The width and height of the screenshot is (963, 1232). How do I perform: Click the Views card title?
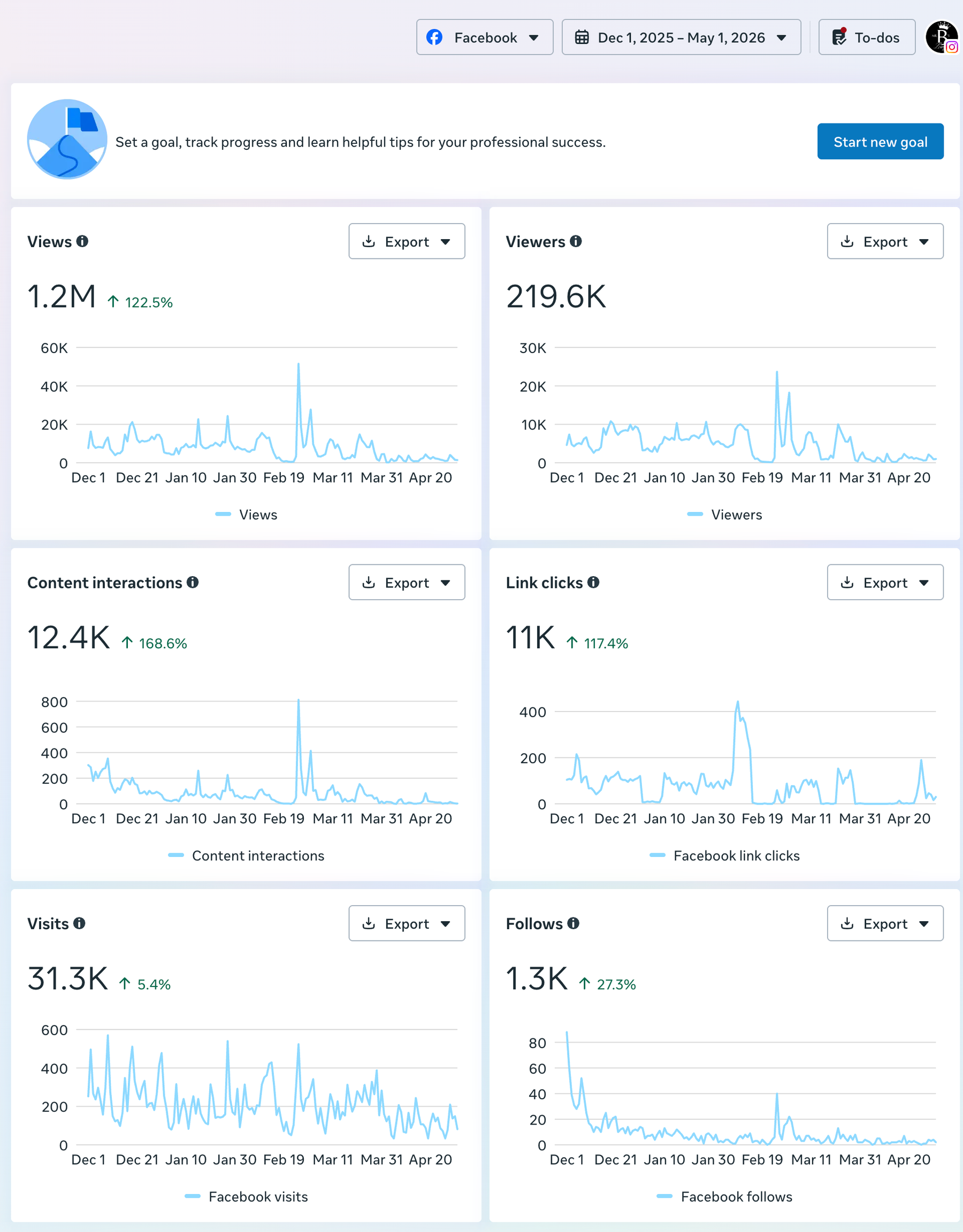click(50, 241)
